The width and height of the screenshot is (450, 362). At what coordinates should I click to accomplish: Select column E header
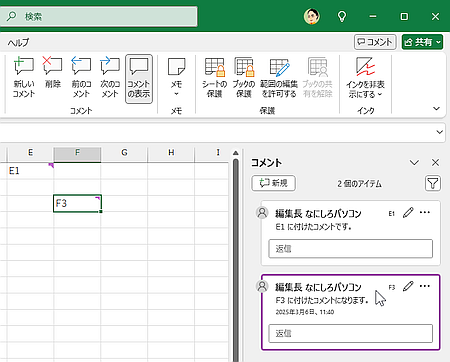pos(30,153)
